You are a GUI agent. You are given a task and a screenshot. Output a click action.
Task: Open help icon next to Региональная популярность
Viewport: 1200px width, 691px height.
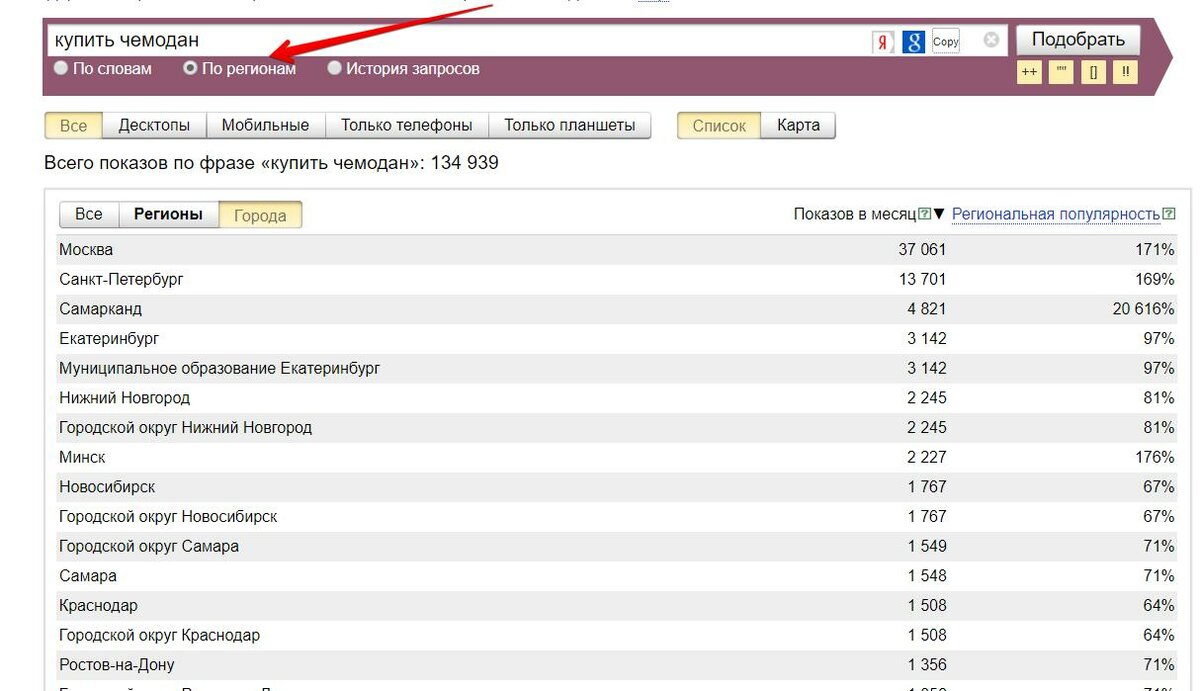[x=1169, y=214]
